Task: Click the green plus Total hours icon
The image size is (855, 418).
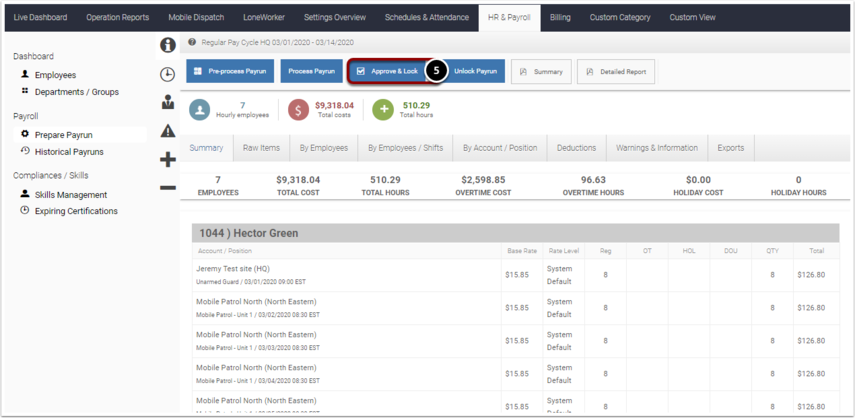Action: tap(383, 110)
